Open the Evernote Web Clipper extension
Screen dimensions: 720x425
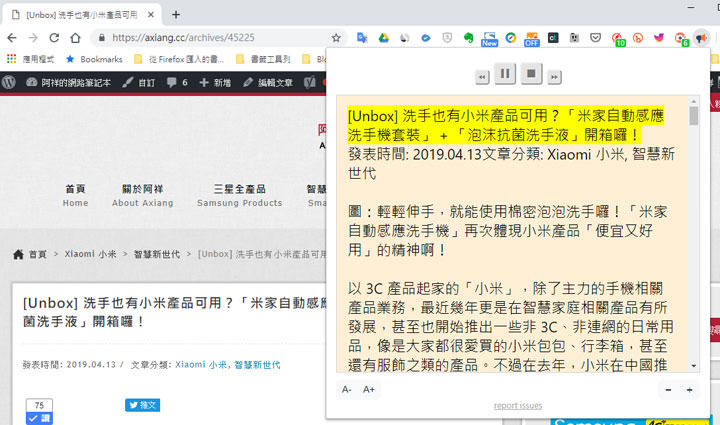(468, 38)
